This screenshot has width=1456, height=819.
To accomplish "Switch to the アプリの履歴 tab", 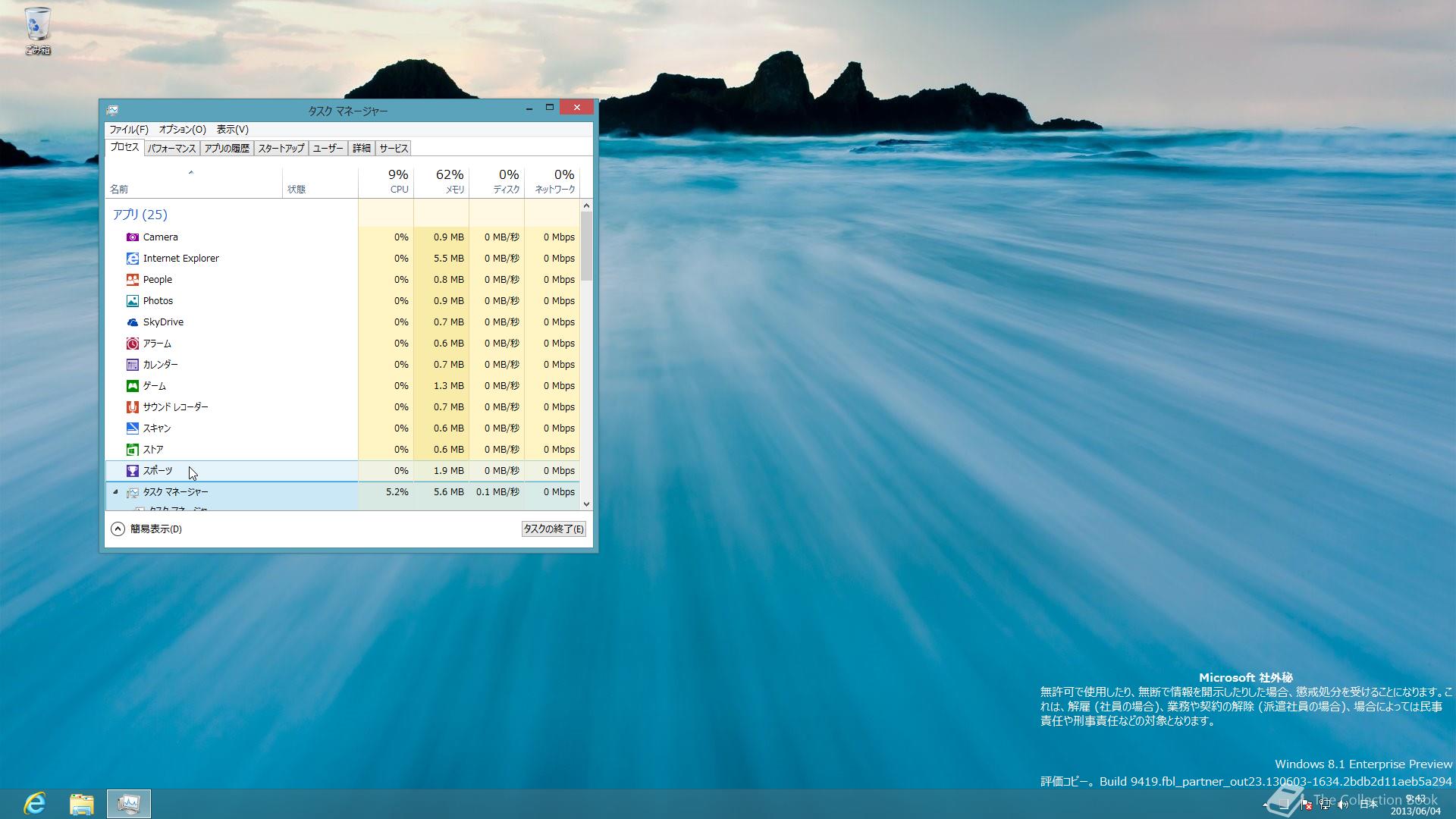I will coord(227,149).
